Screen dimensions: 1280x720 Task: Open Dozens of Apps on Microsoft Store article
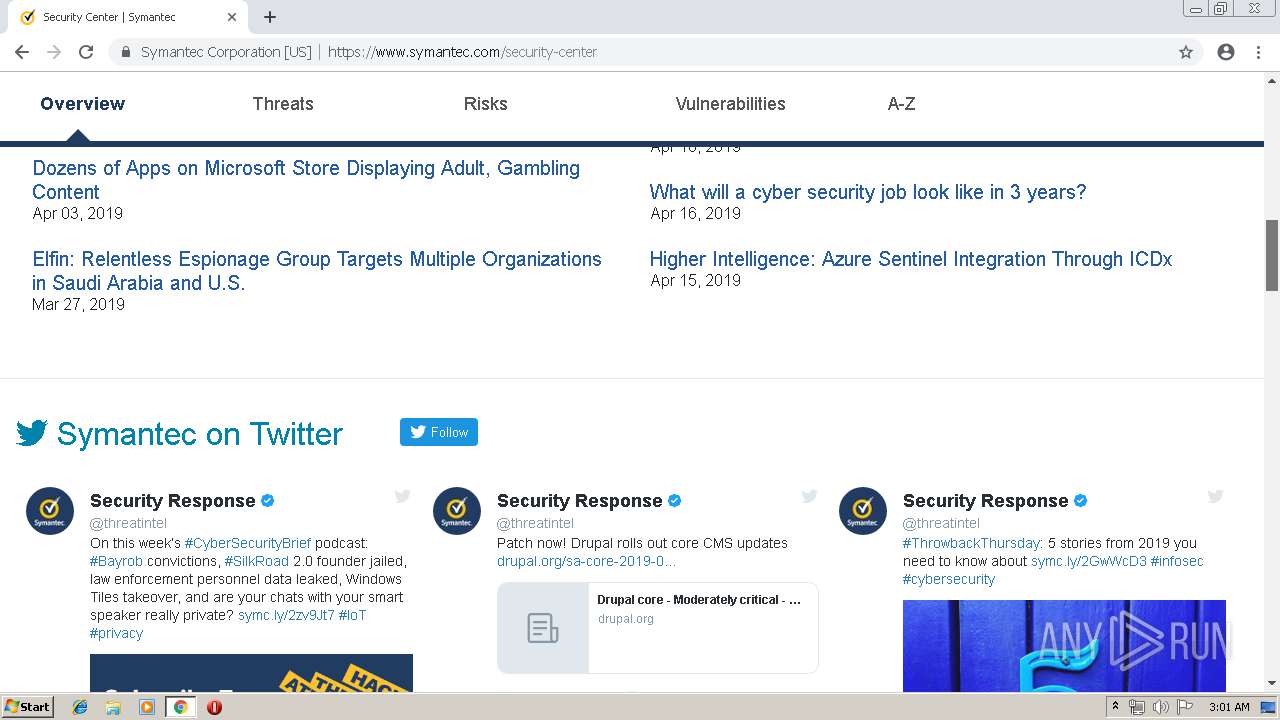pyautogui.click(x=306, y=180)
